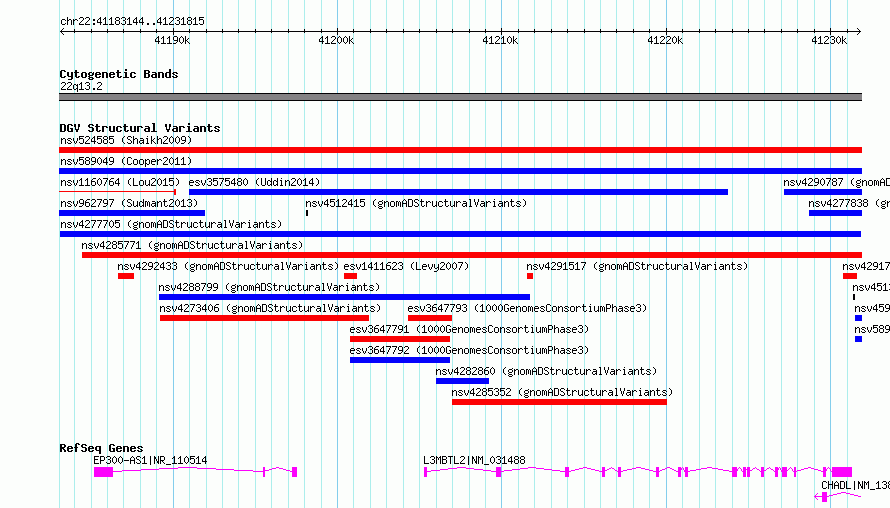Open the L3MBTL2|NM_031488 gene label
Viewport: 890px width, 508px height.
(475, 460)
